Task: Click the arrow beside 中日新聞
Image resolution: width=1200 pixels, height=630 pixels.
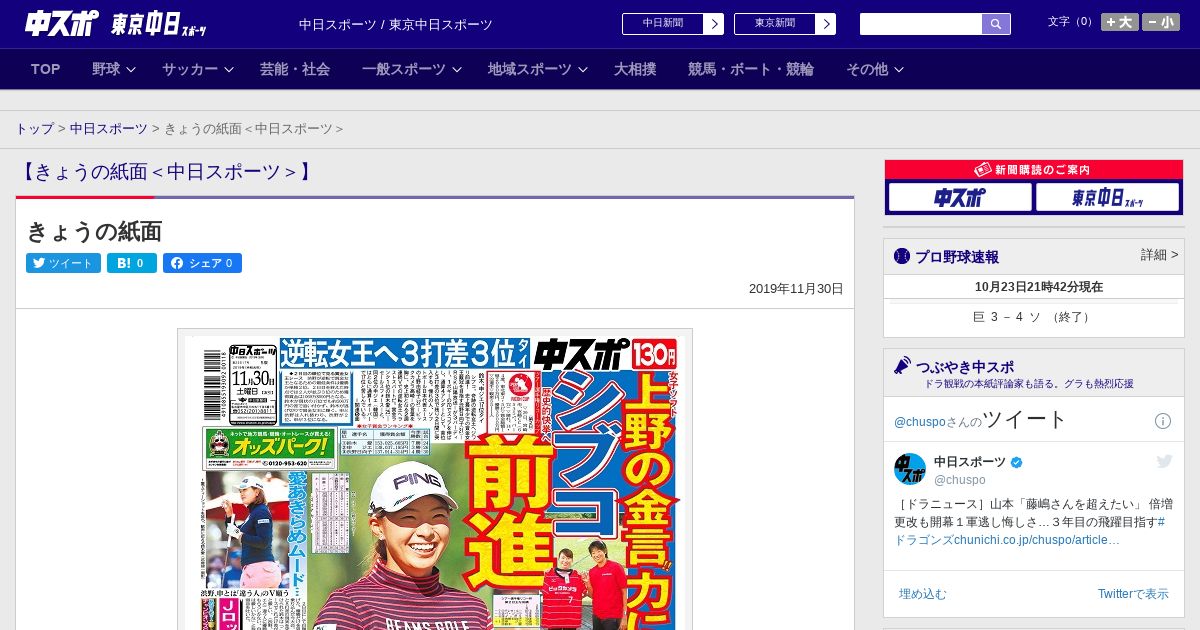Action: click(714, 24)
